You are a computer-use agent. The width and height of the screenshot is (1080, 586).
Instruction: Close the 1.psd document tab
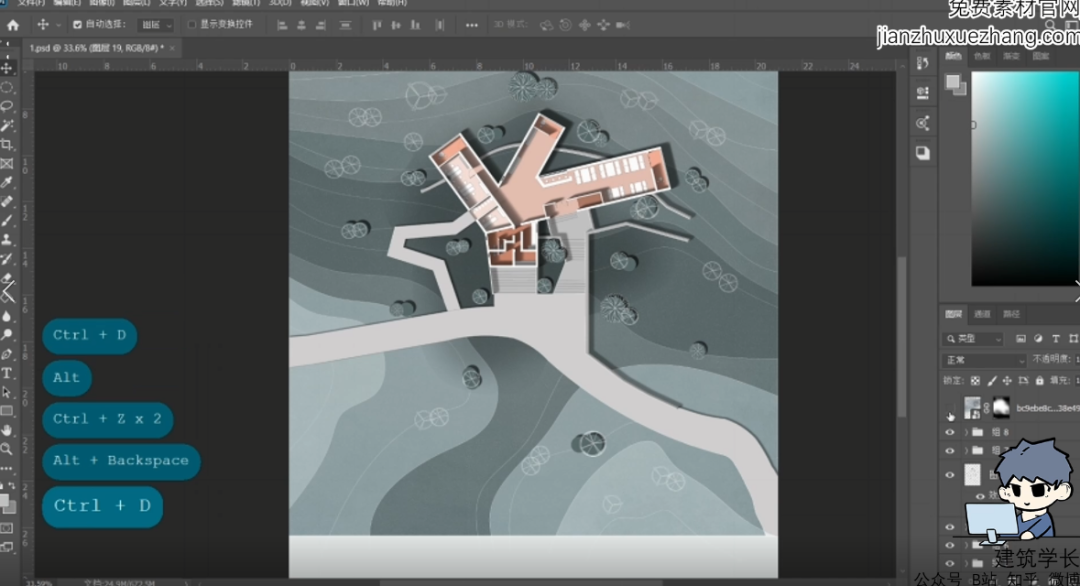172,48
